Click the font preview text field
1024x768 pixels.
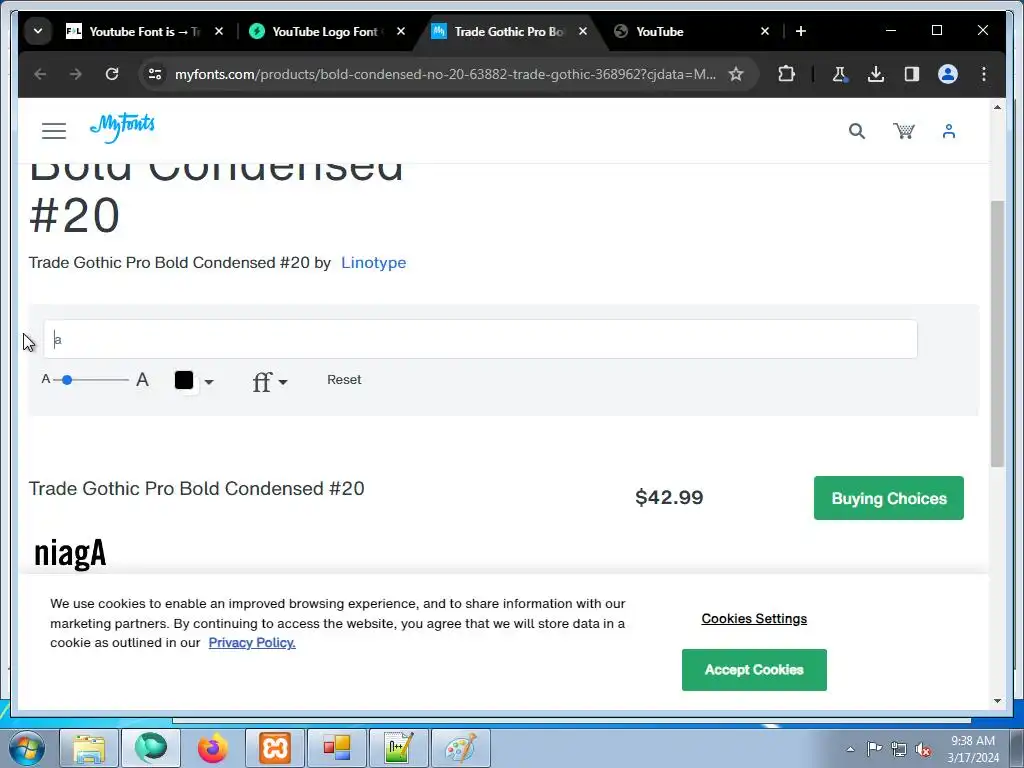[481, 339]
